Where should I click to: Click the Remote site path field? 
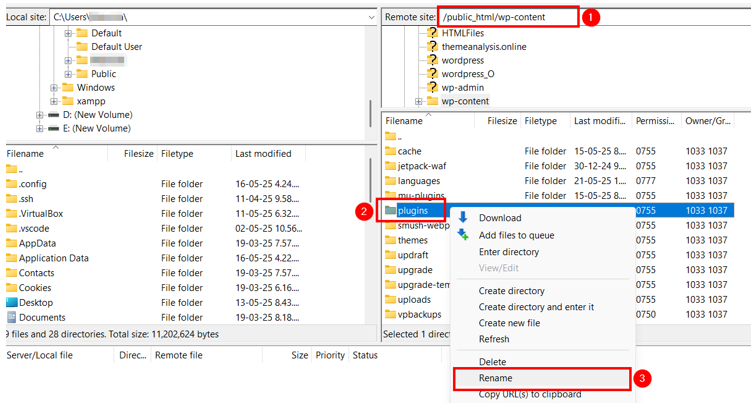[x=594, y=17]
